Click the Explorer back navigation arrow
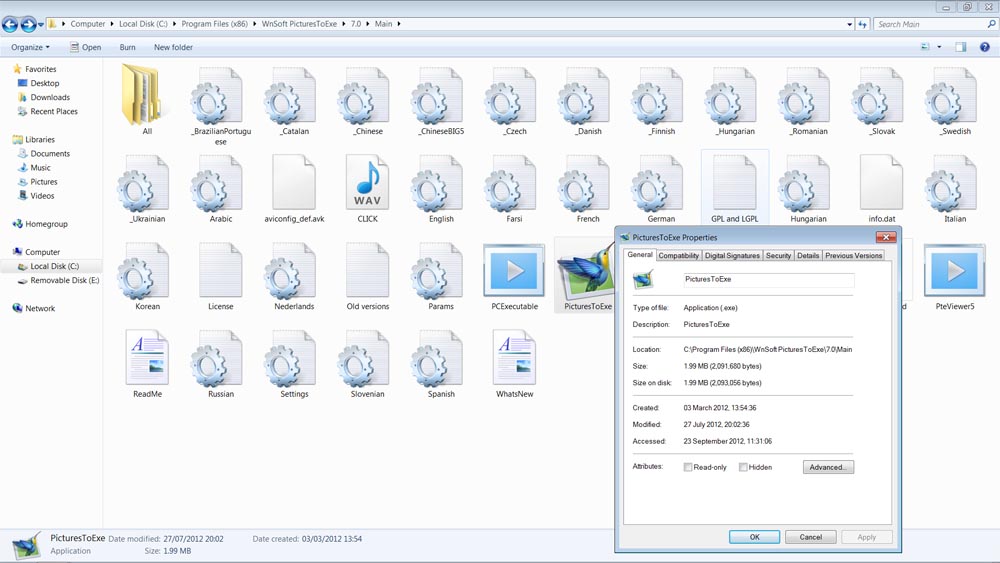The height and width of the screenshot is (563, 1000). tap(10, 25)
